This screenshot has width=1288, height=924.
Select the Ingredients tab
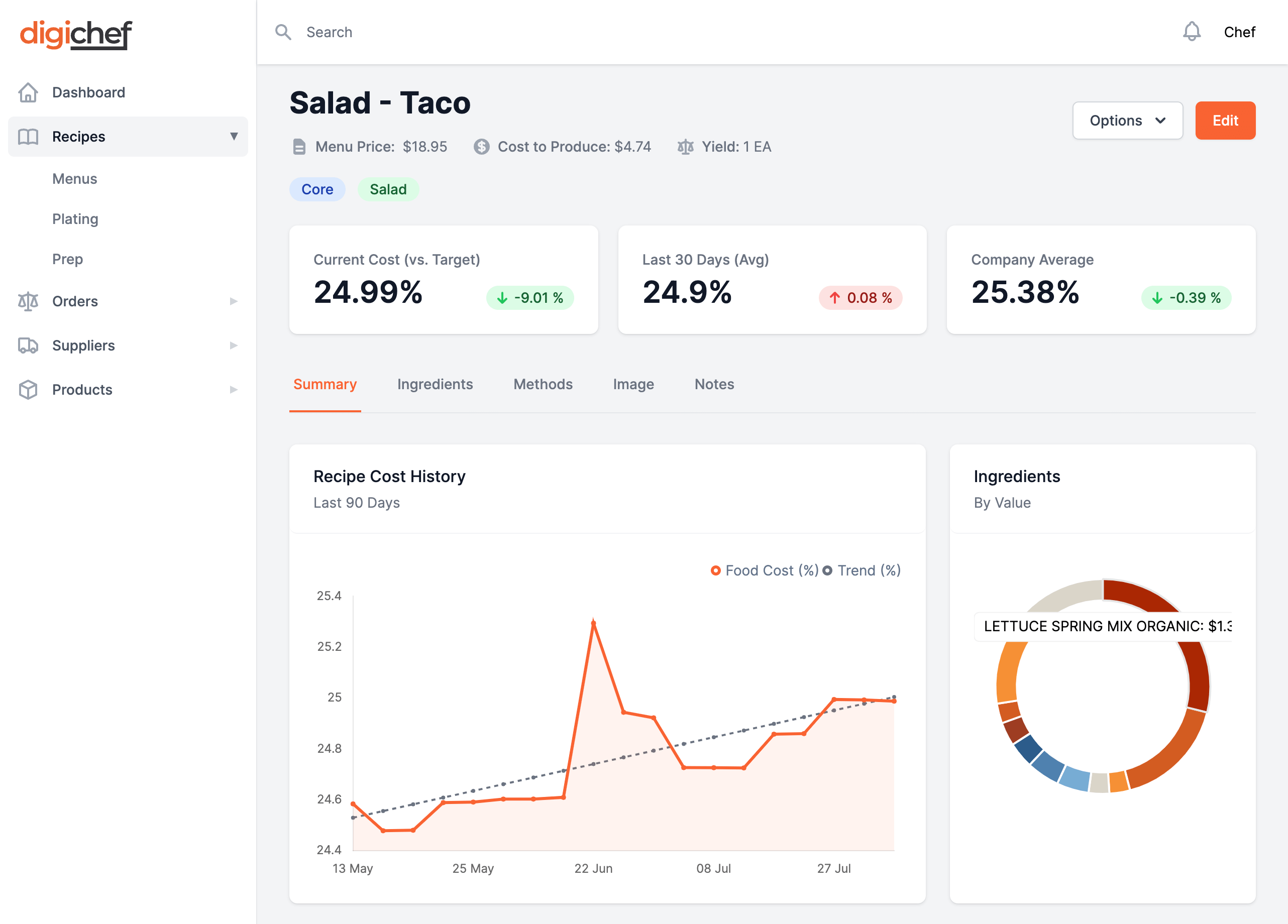pos(435,384)
